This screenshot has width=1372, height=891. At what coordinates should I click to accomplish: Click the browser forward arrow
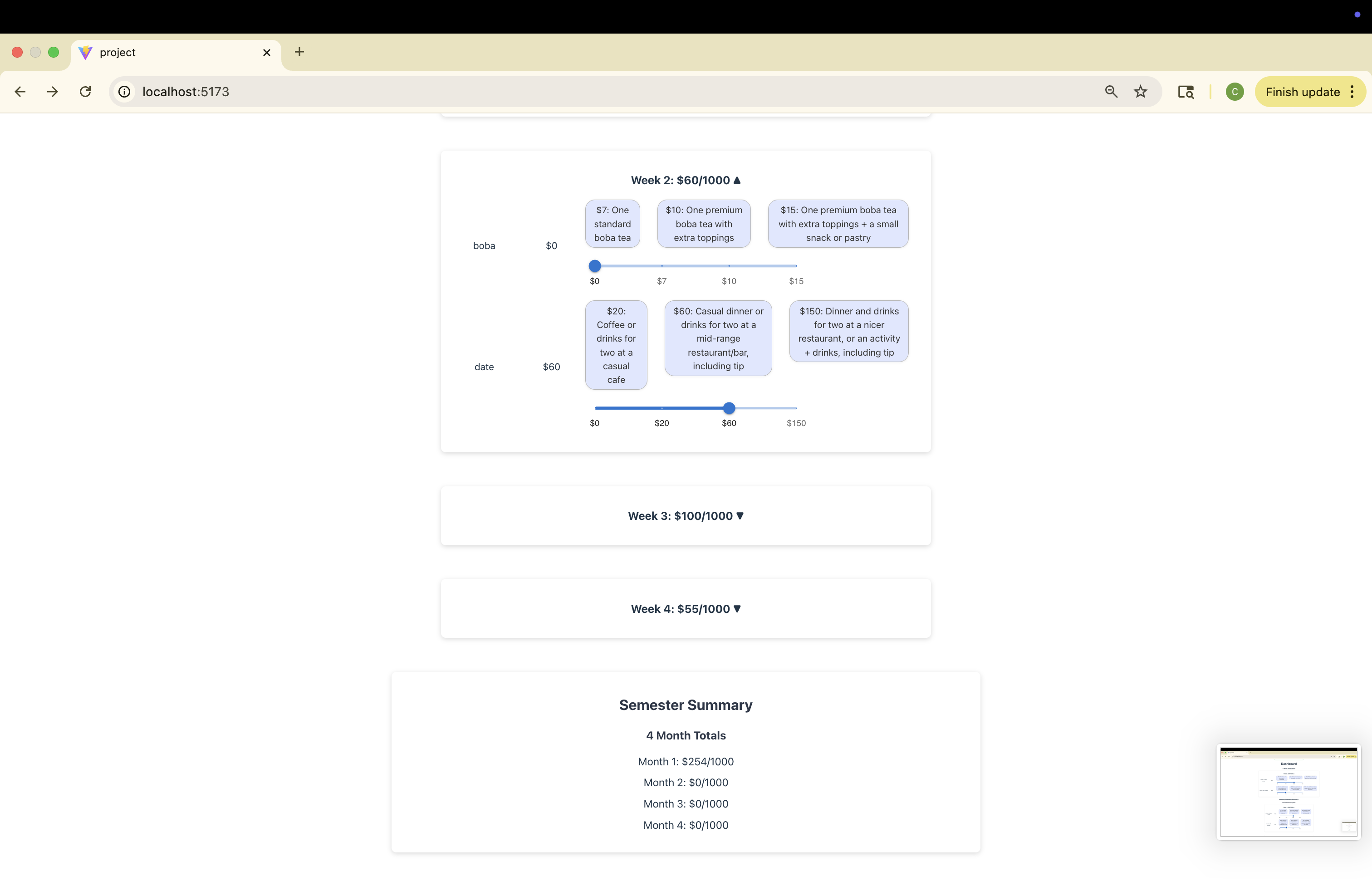click(x=53, y=92)
